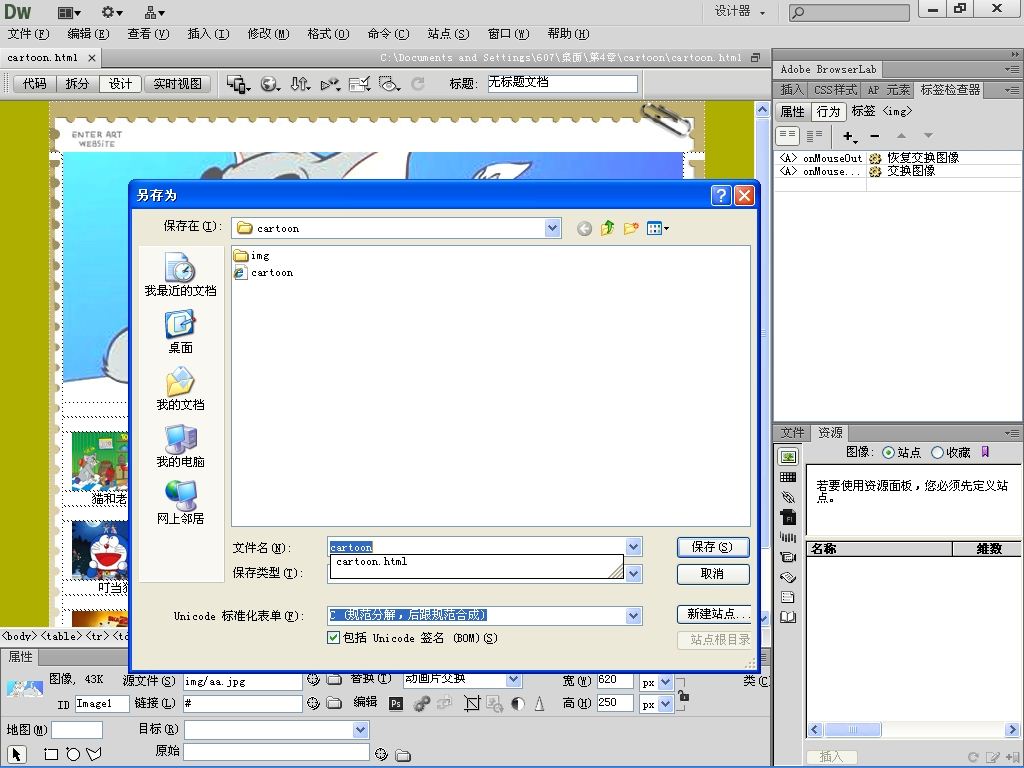Screen dimensions: 1024x768
Task: Click the brightness and contrast icon
Action: tap(518, 703)
